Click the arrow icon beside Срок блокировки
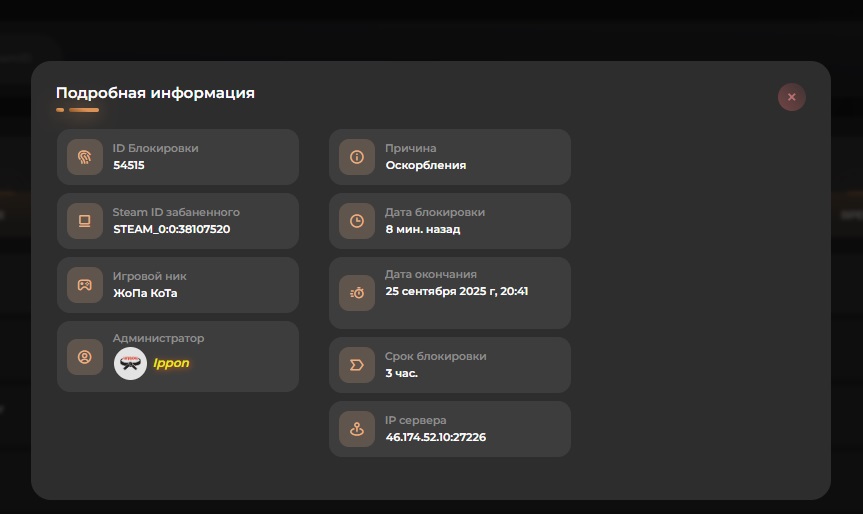The height and width of the screenshot is (514, 863). click(357, 365)
